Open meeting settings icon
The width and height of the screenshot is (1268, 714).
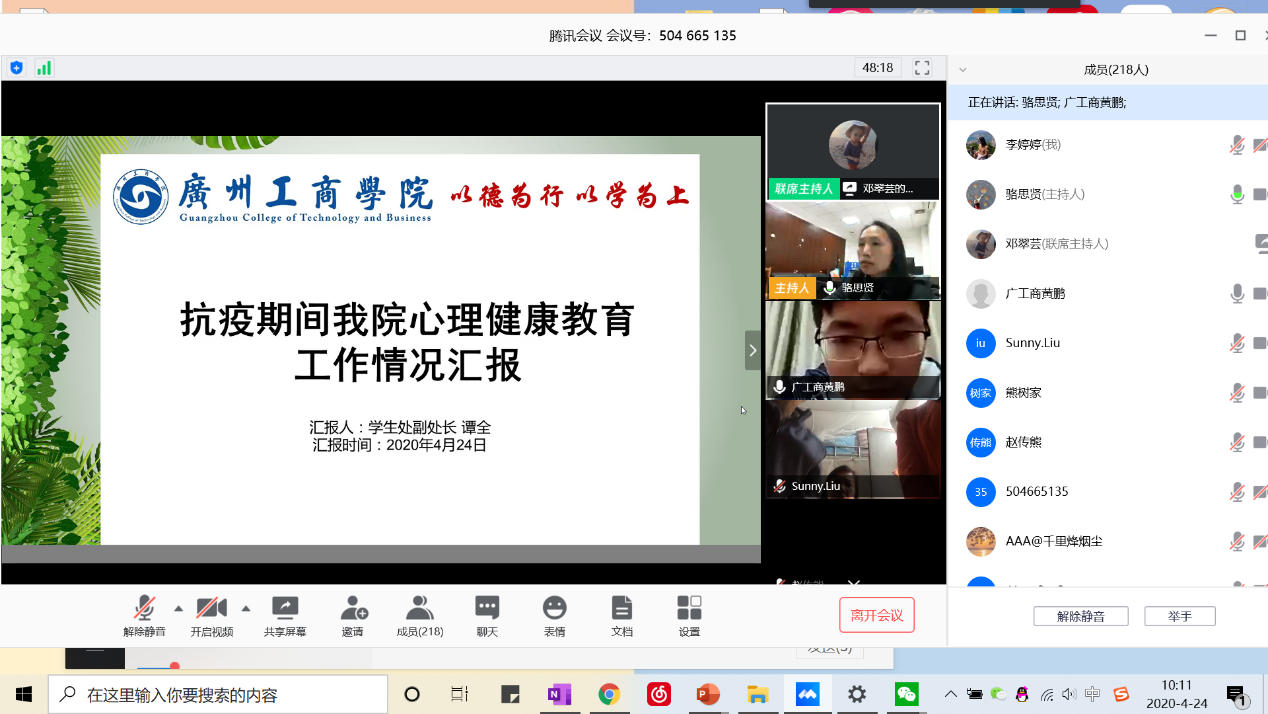coord(689,608)
